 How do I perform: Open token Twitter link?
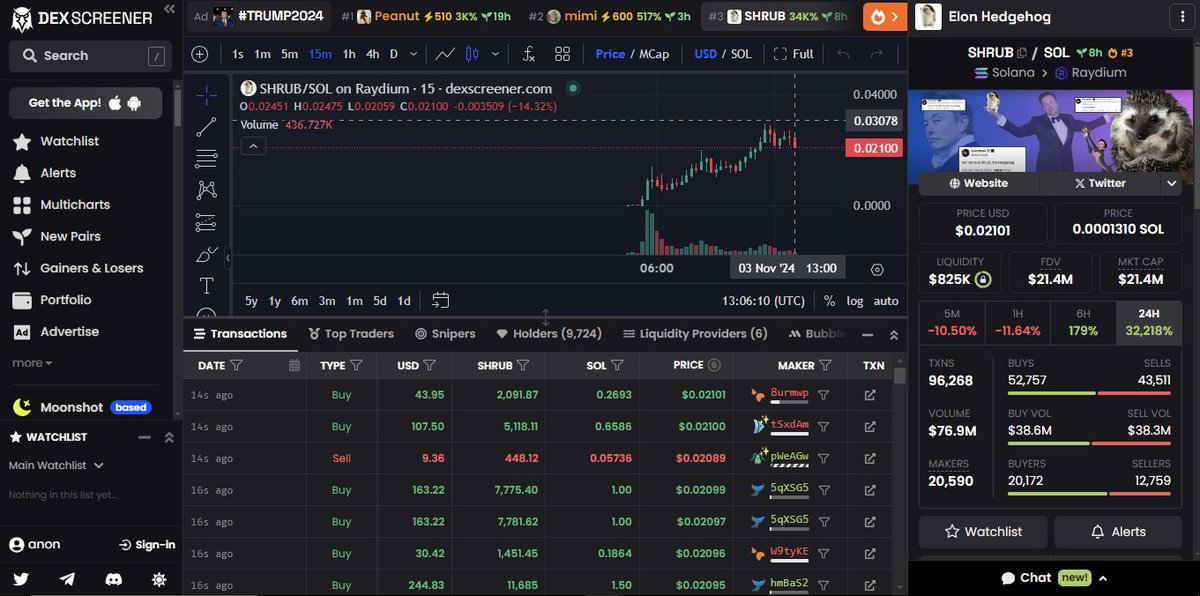pos(1100,183)
